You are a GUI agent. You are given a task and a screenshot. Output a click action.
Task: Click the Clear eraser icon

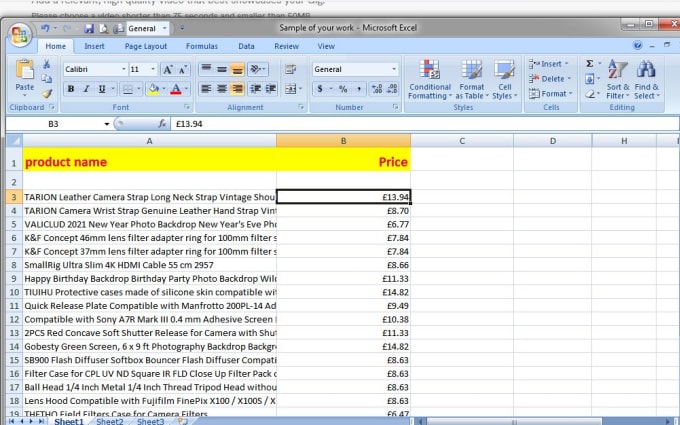[590, 94]
